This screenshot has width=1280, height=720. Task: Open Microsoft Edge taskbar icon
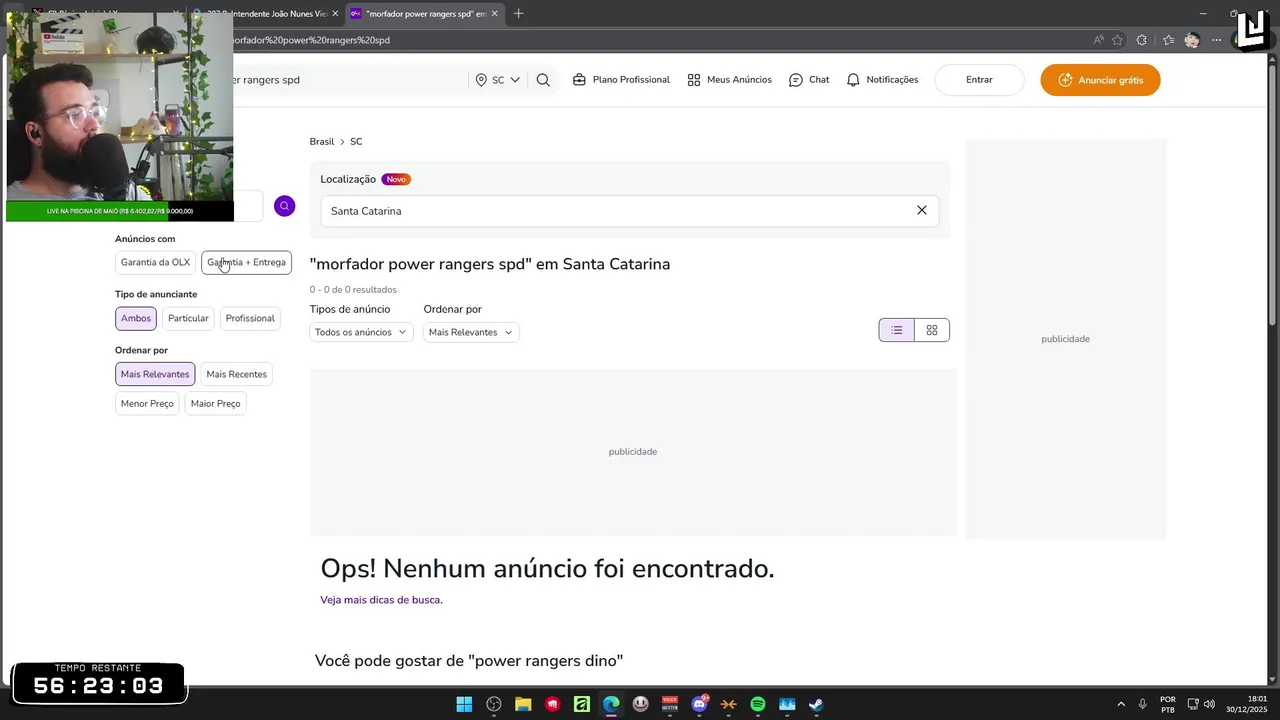coord(611,704)
